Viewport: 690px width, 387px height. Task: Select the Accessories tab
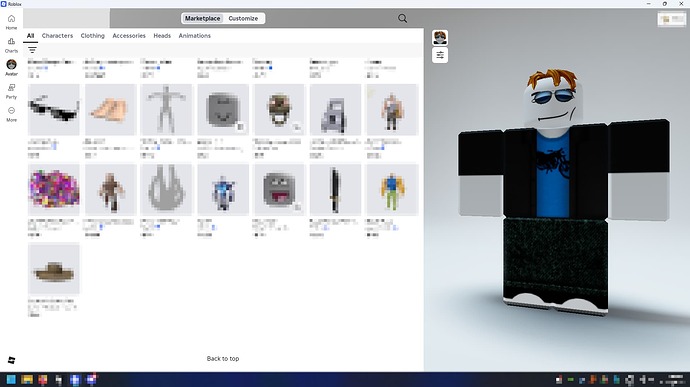[129, 36]
